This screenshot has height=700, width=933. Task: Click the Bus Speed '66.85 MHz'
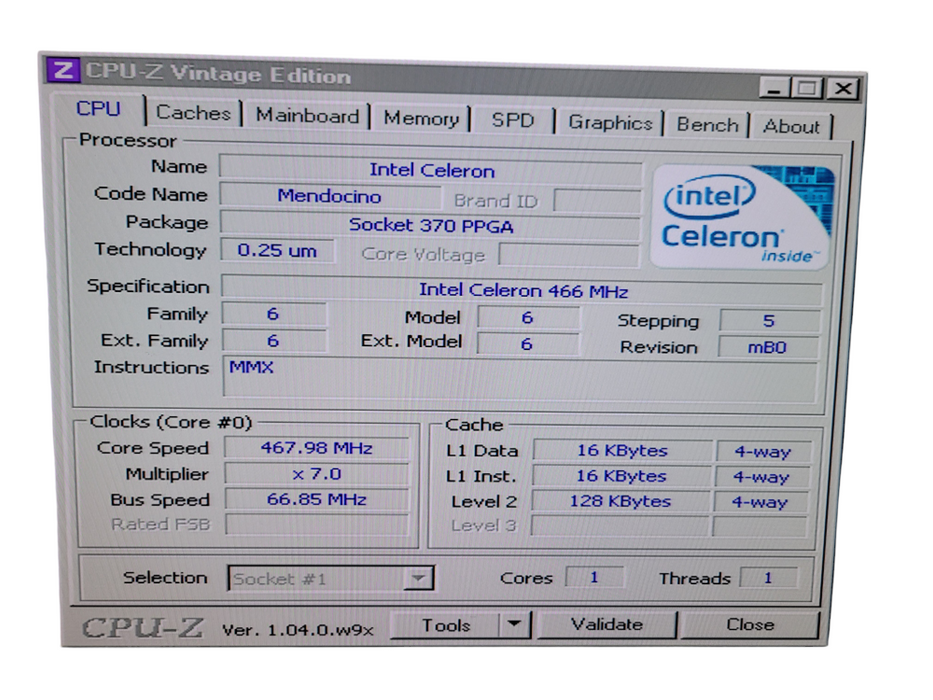317,499
